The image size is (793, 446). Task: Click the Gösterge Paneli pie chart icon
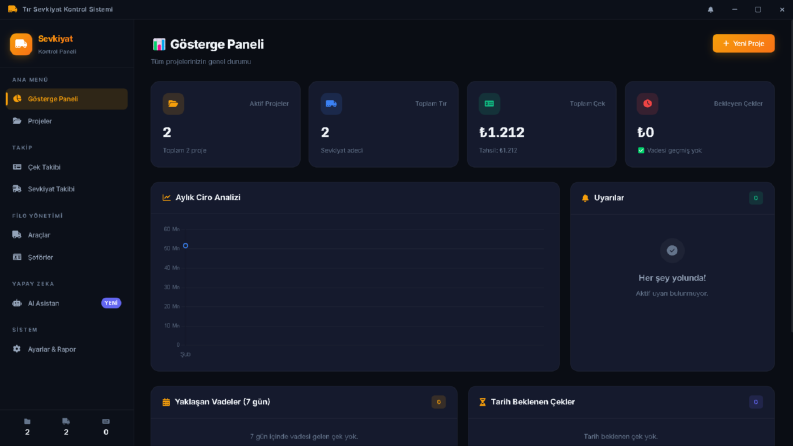click(17, 99)
